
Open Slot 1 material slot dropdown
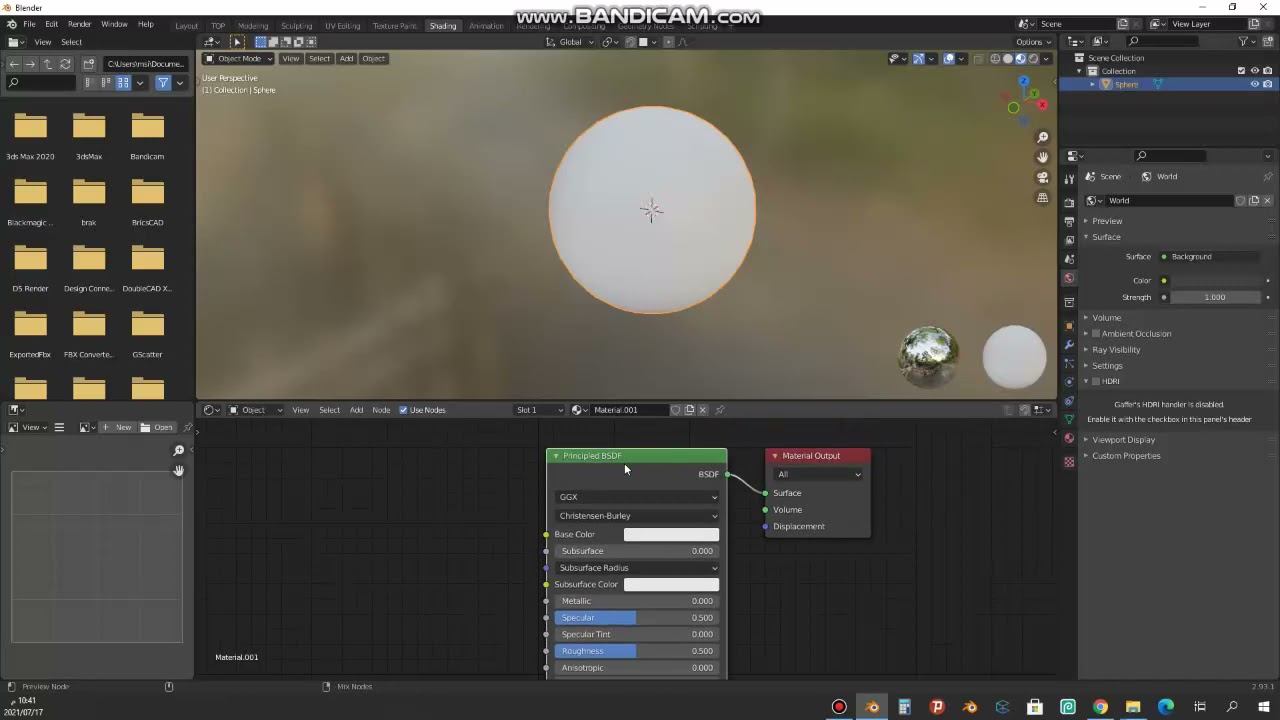click(538, 410)
